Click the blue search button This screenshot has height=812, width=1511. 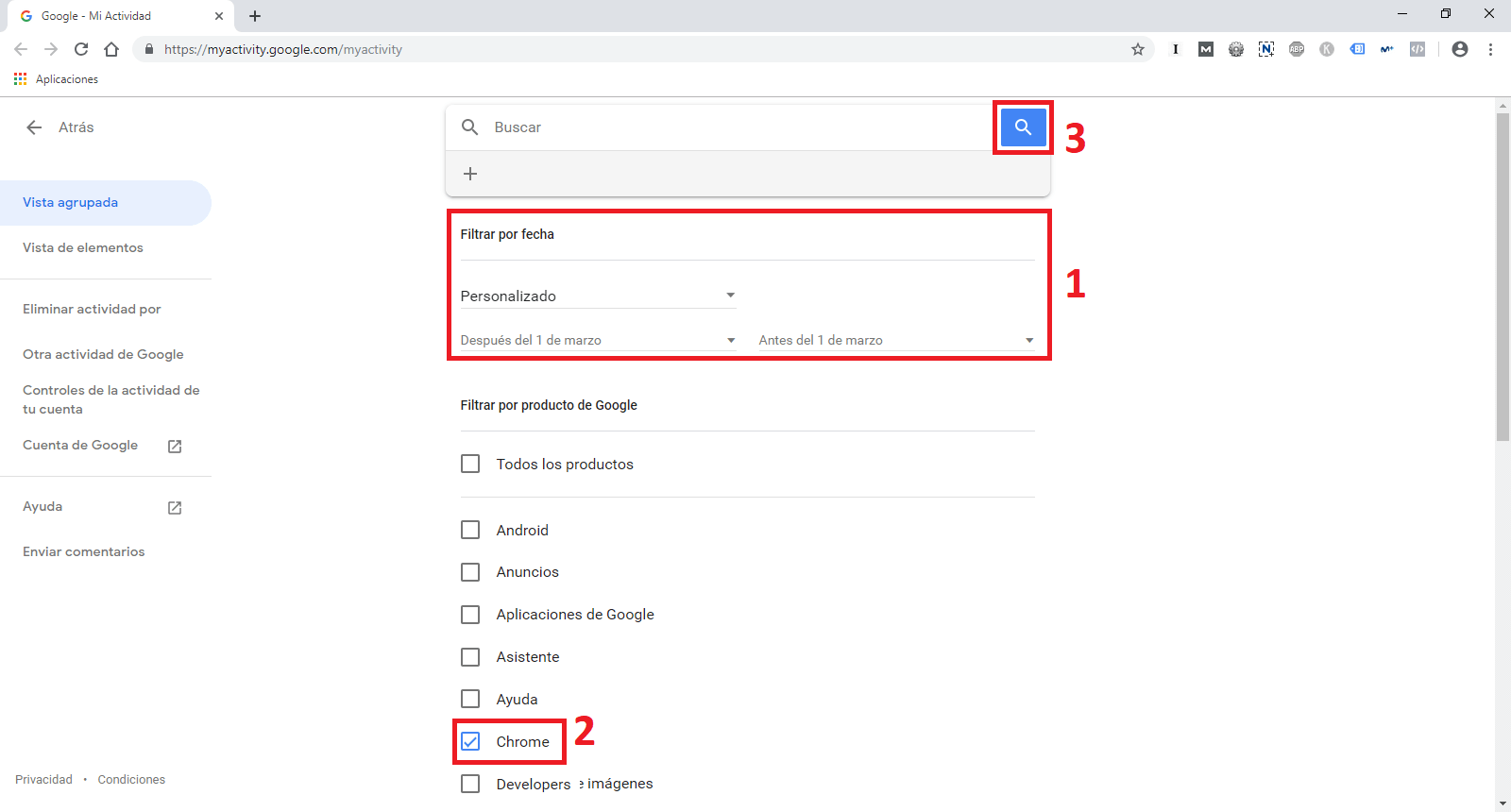1023,127
